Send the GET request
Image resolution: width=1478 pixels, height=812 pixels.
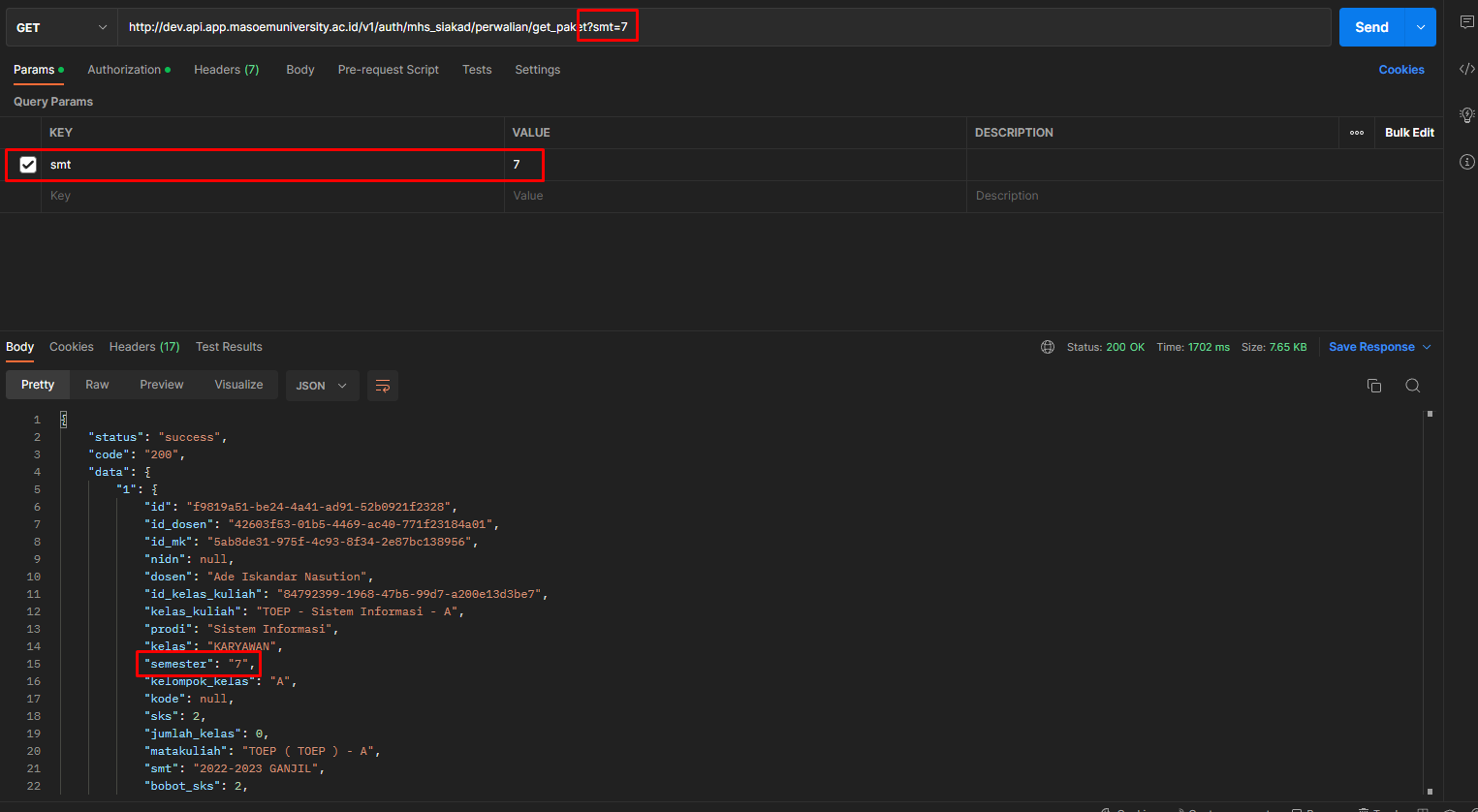[x=1372, y=27]
